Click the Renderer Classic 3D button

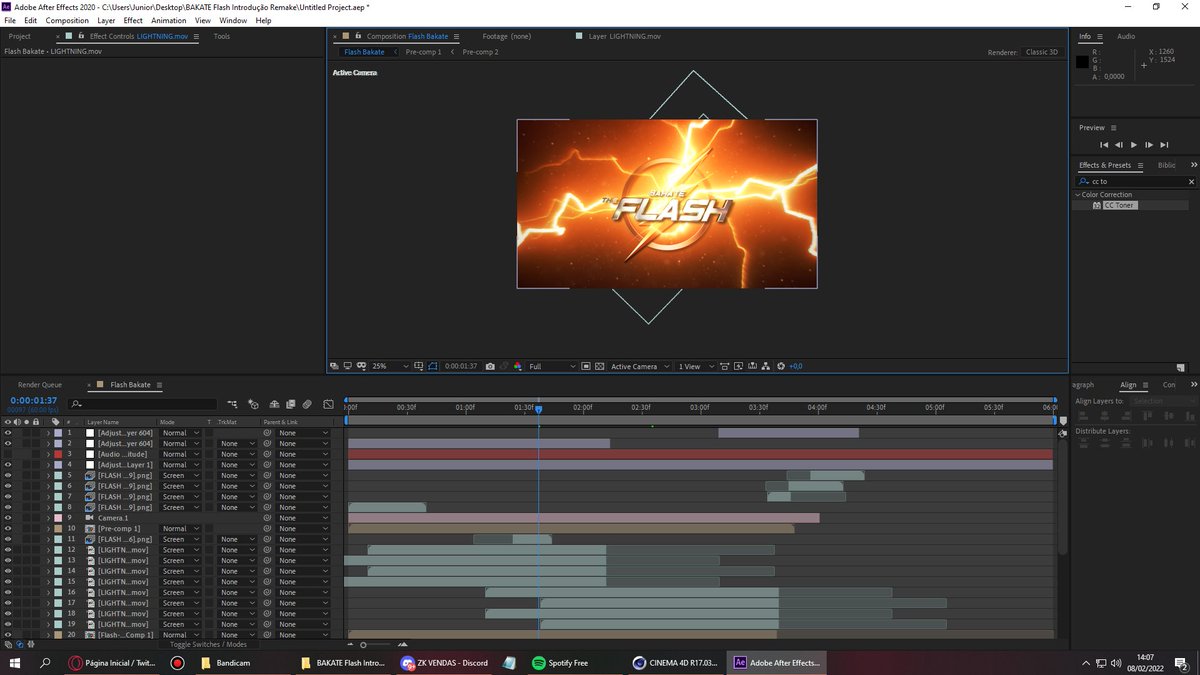coord(1042,52)
